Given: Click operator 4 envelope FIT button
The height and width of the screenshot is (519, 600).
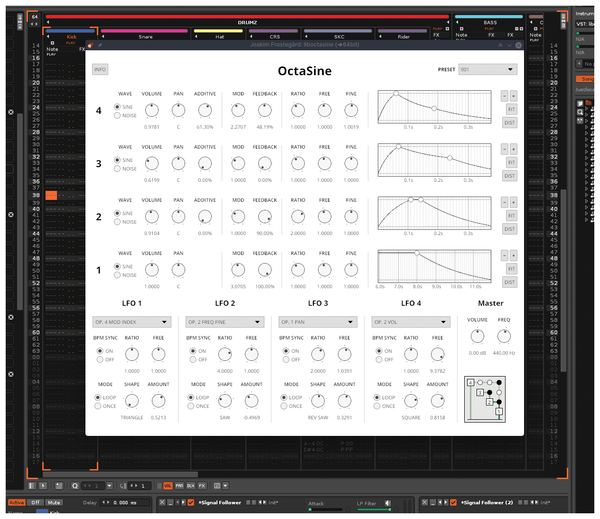Looking at the screenshot, I should [511, 109].
